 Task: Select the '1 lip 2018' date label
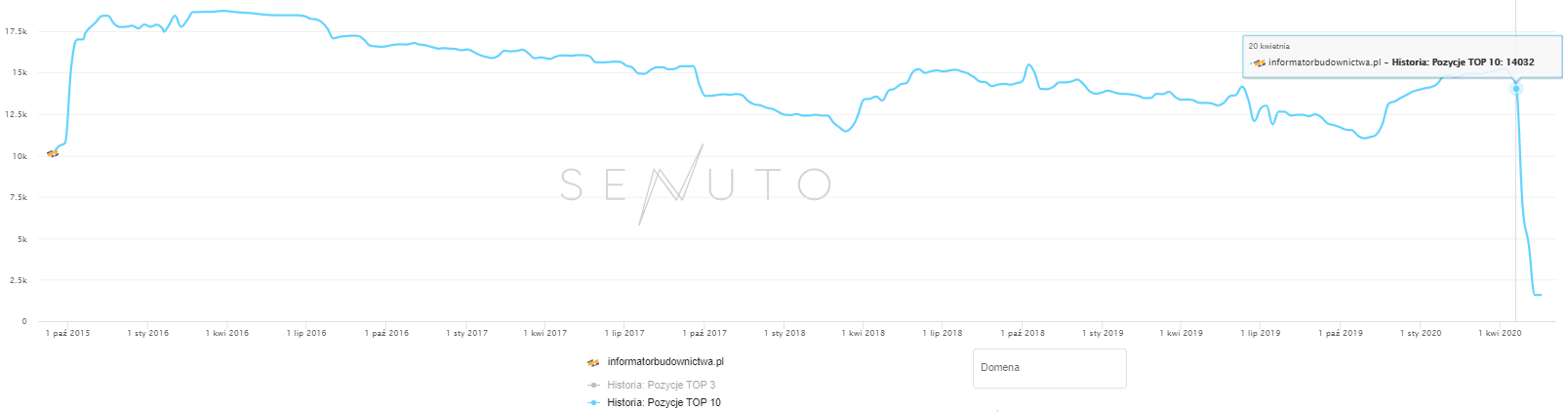[943, 333]
